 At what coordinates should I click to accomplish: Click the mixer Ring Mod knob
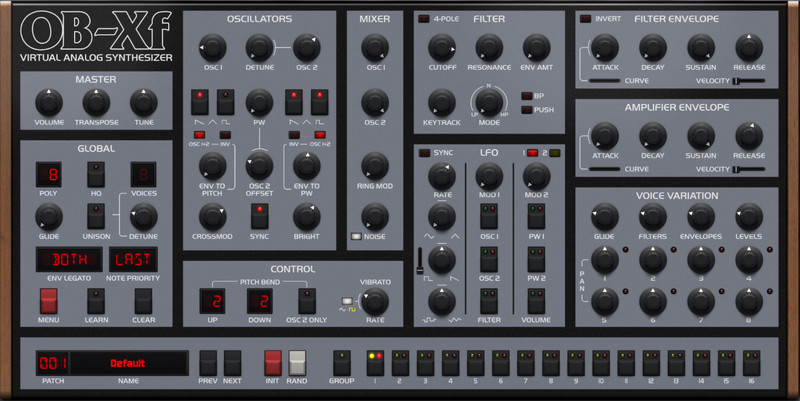coord(375,166)
